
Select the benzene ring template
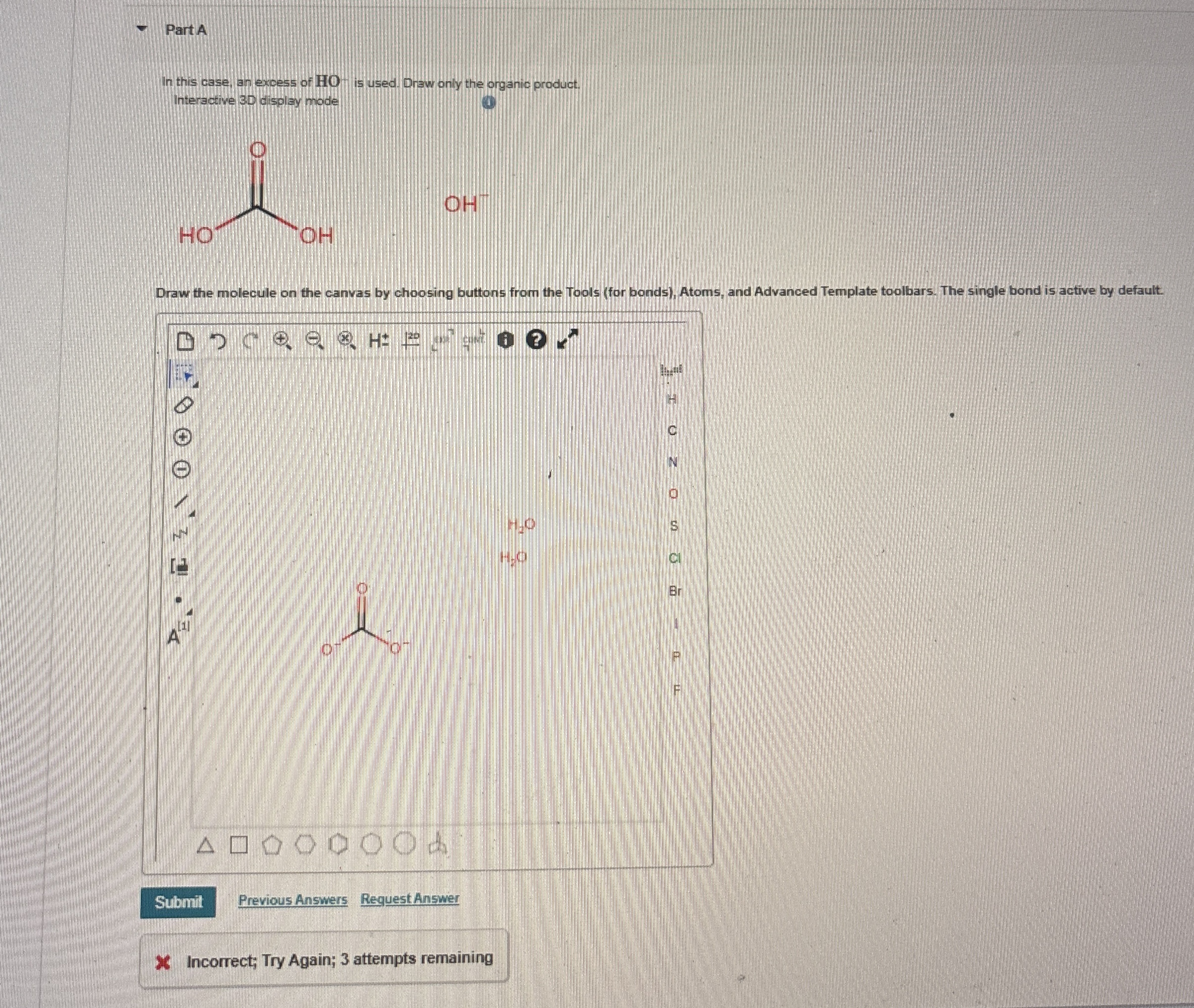(340, 844)
